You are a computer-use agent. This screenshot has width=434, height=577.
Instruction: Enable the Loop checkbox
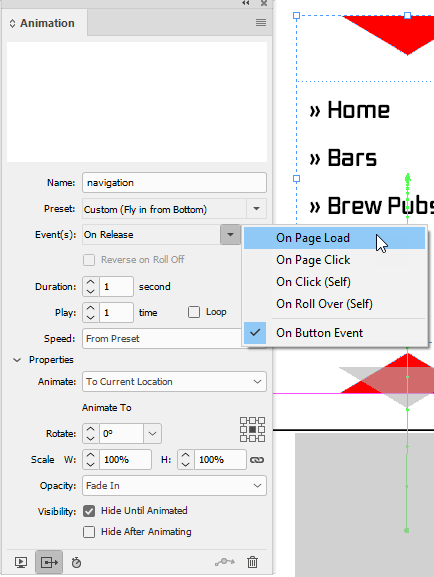coord(194,312)
